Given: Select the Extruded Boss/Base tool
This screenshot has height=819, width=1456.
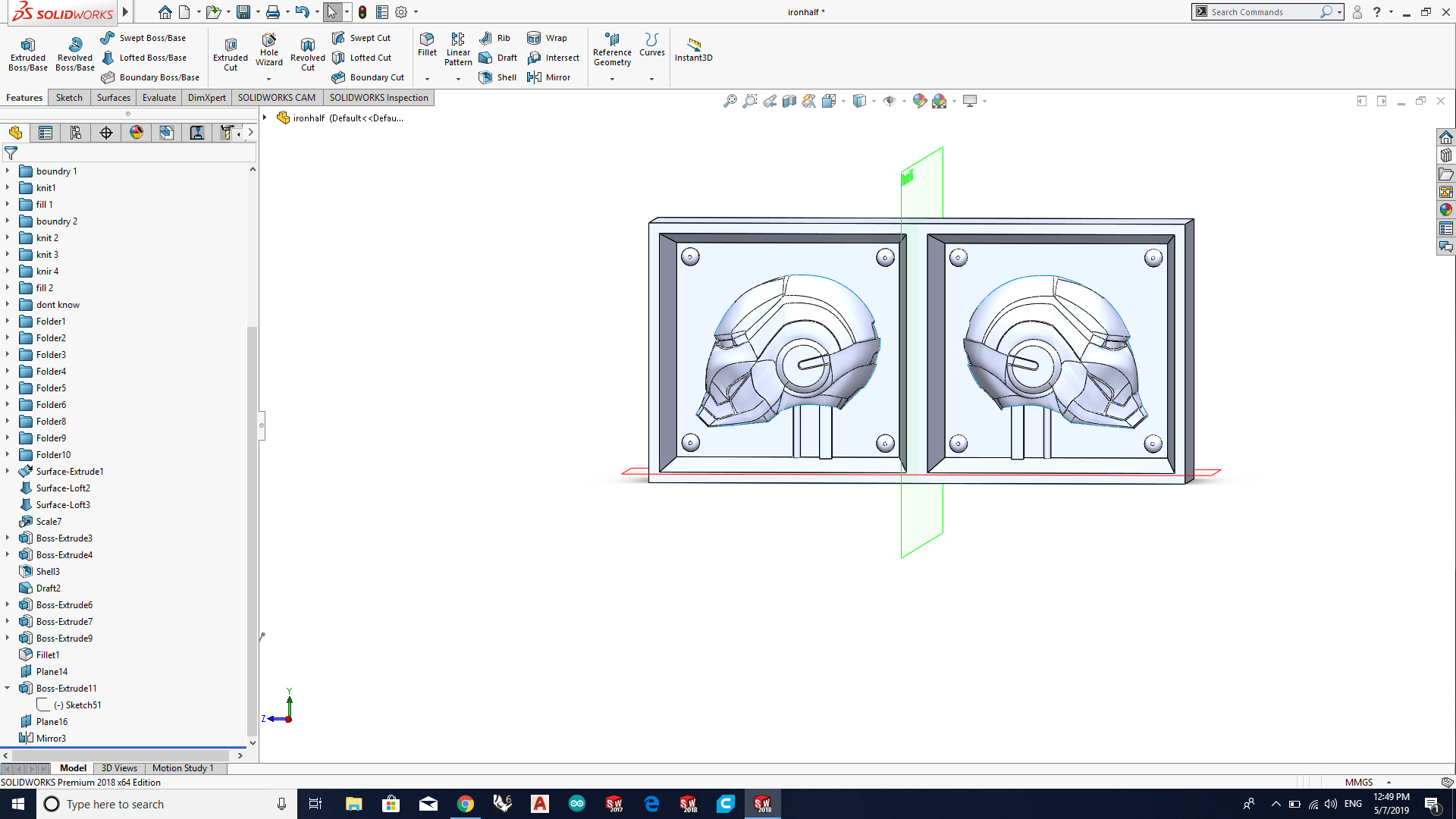Looking at the screenshot, I should pyautogui.click(x=27, y=53).
